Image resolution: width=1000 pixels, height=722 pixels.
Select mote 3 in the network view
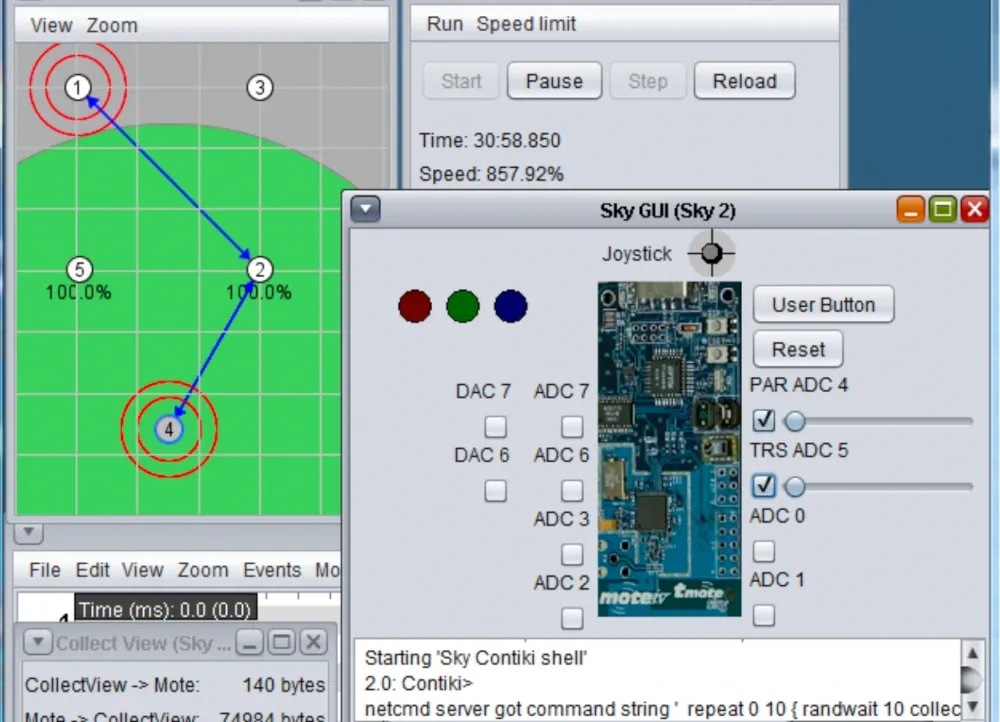(260, 88)
